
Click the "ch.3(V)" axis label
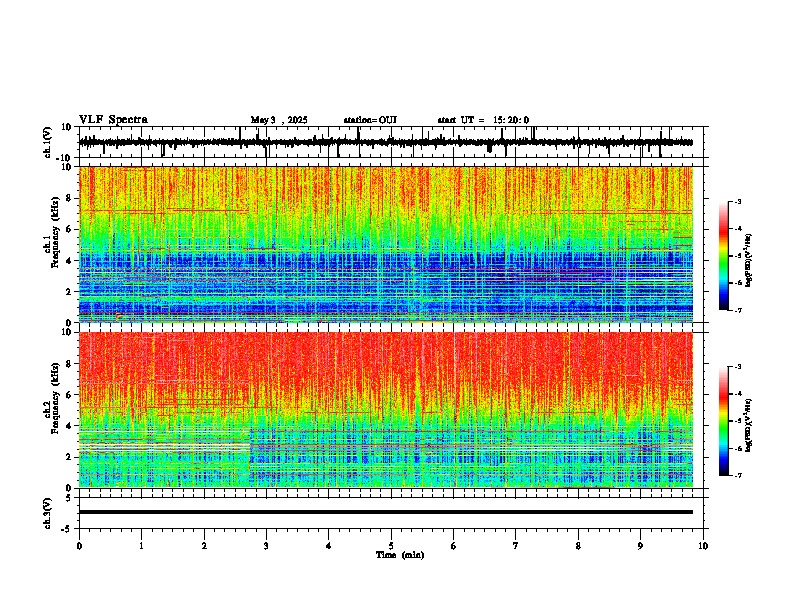[48, 513]
